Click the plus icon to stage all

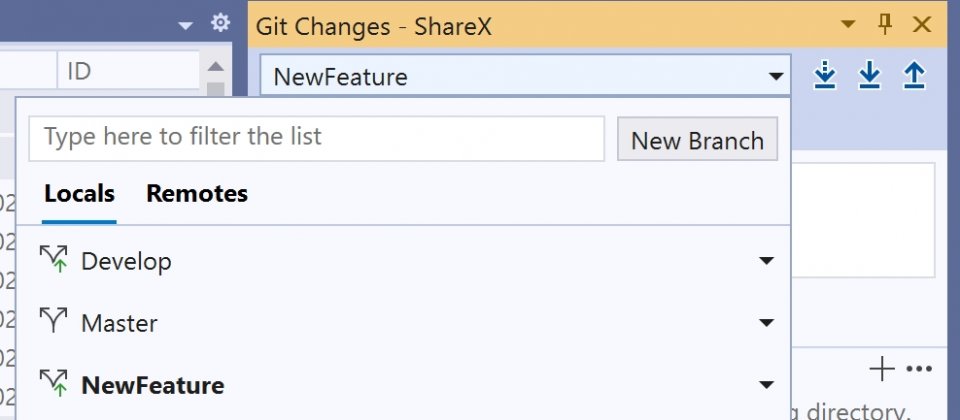[x=882, y=369]
